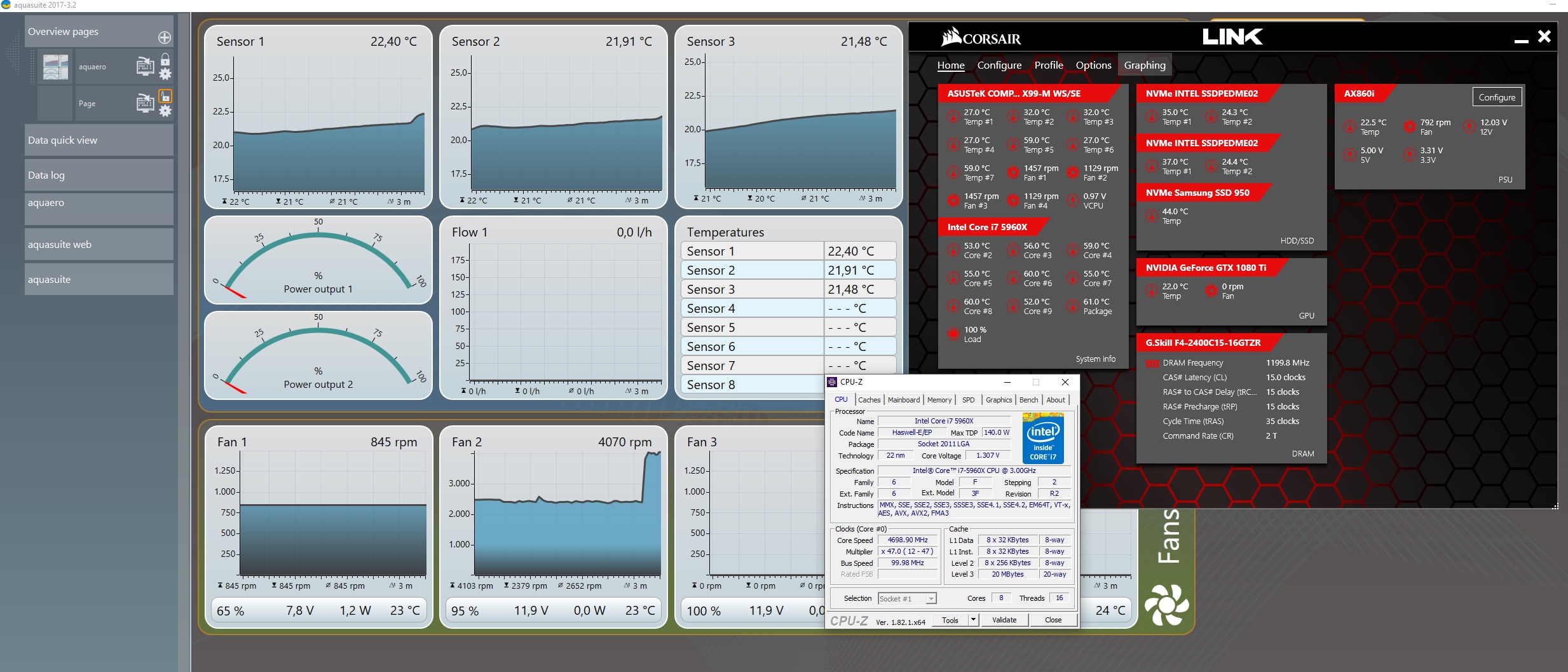Open settings gear for Page entry

point(165,111)
